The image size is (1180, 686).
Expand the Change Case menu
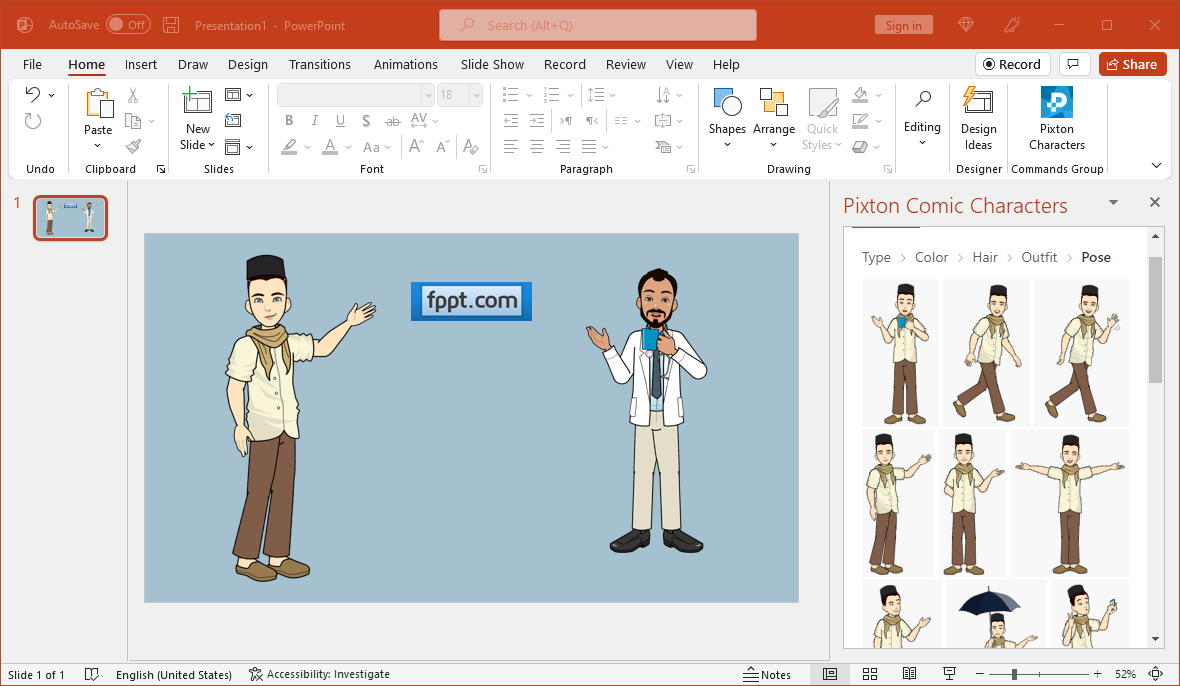376,147
